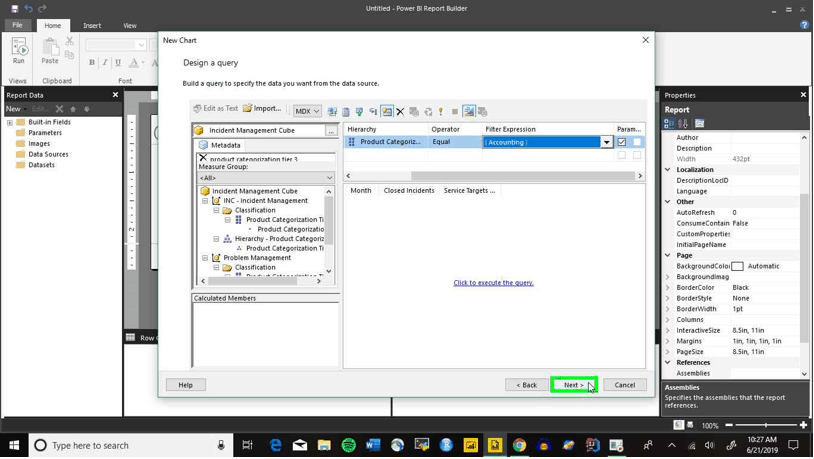Click the Bold formatting icon
The width and height of the screenshot is (814, 459).
coord(92,63)
